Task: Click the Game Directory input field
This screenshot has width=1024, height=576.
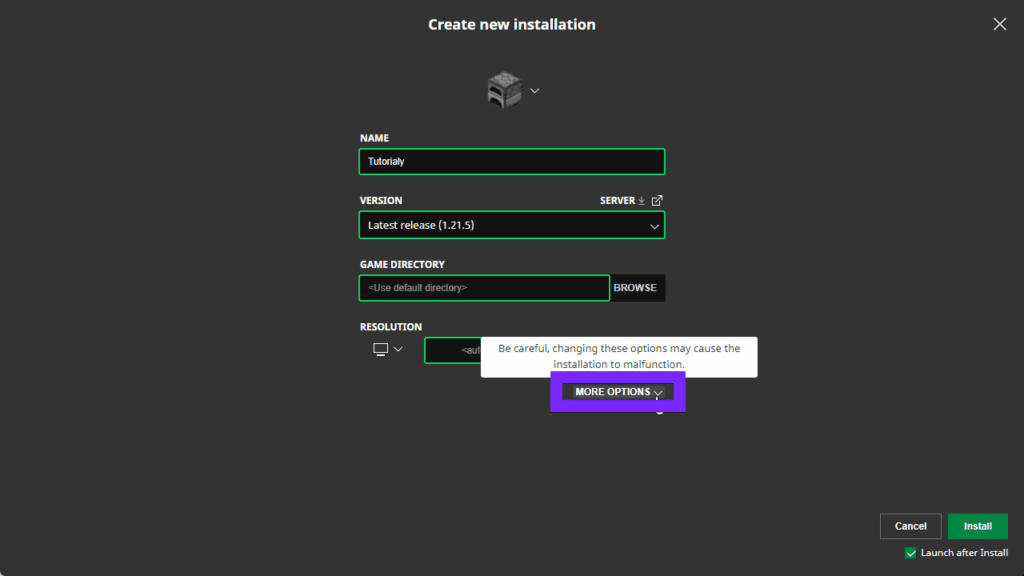Action: 484,288
